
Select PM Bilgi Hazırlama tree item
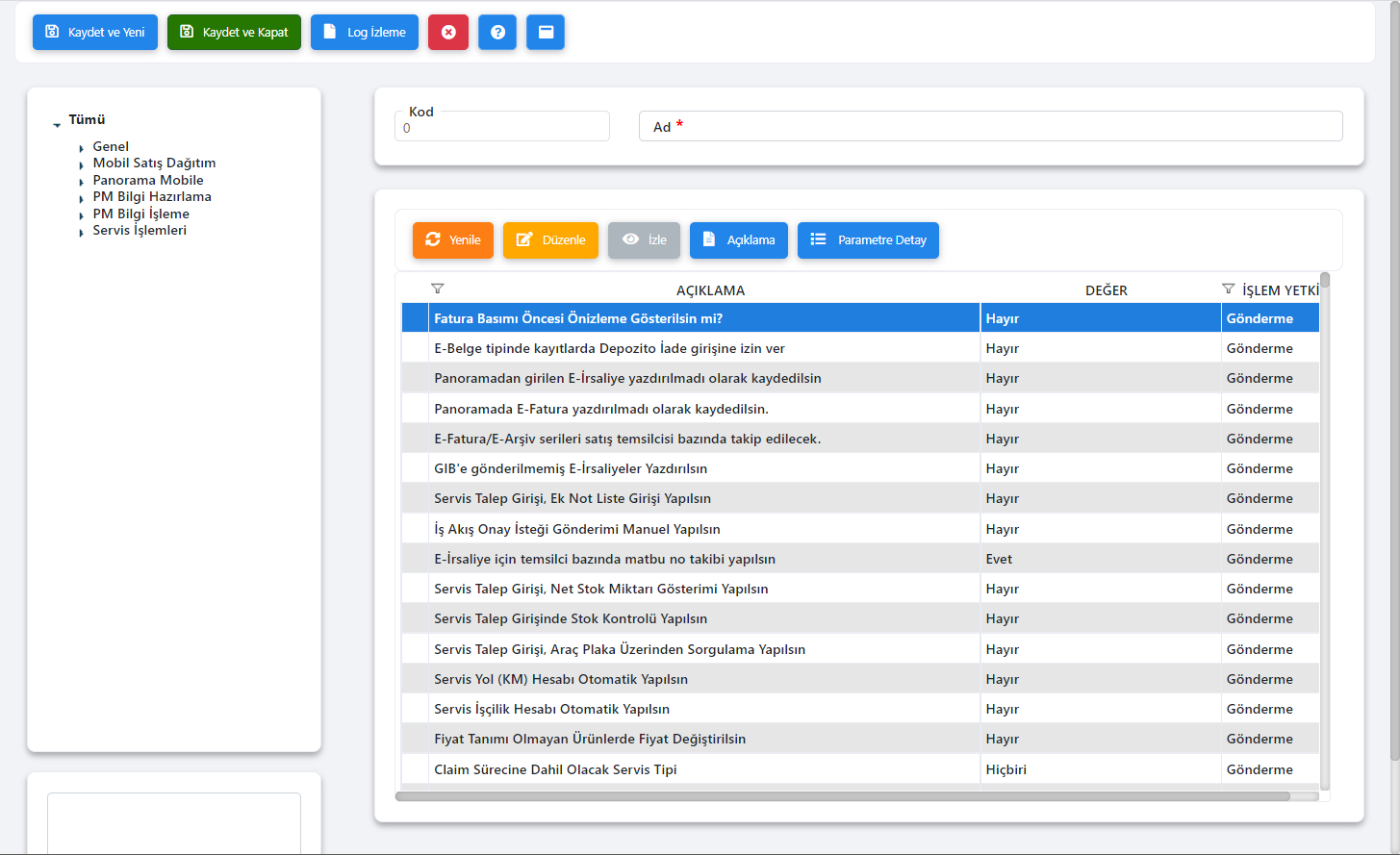152,196
